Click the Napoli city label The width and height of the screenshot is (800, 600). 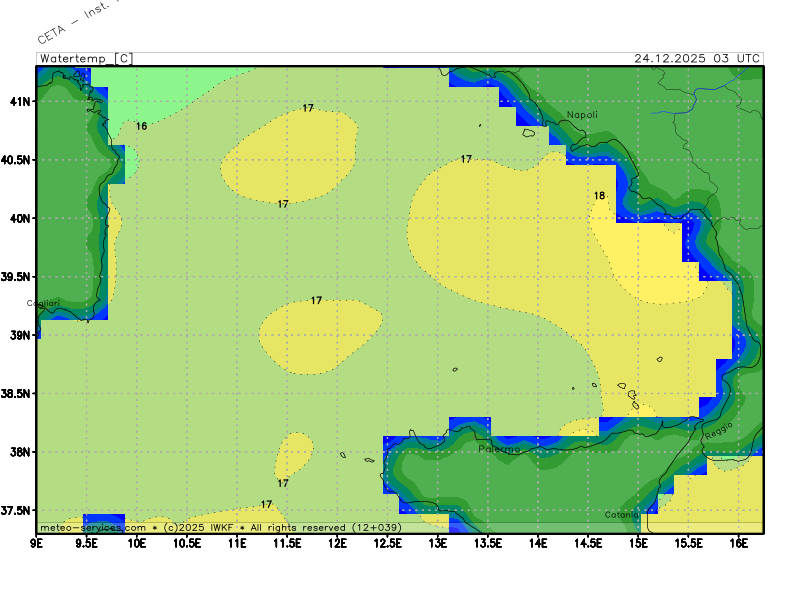[x=582, y=115]
